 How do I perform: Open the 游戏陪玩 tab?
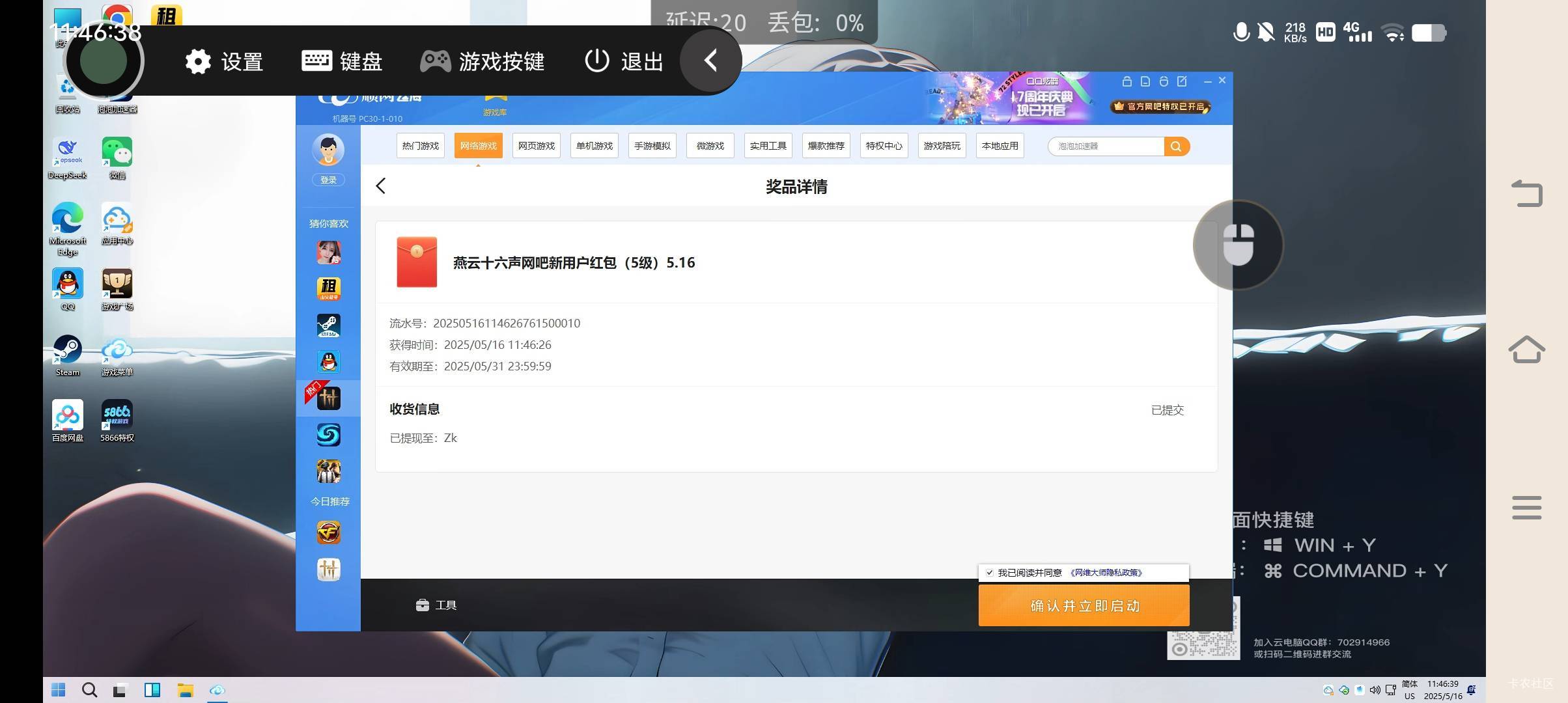pyautogui.click(x=942, y=146)
